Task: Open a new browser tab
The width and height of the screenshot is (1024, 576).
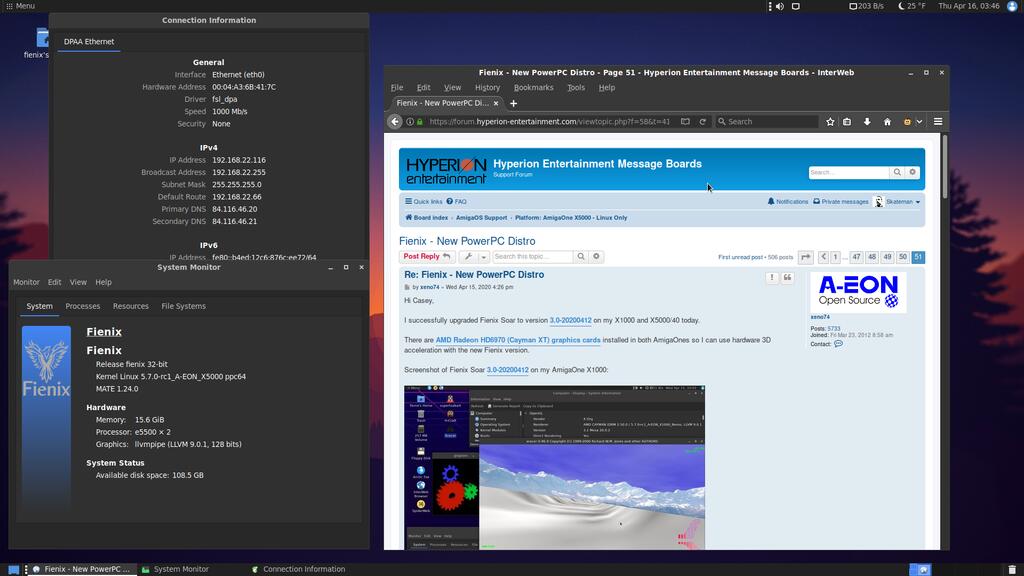Action: click(513, 103)
